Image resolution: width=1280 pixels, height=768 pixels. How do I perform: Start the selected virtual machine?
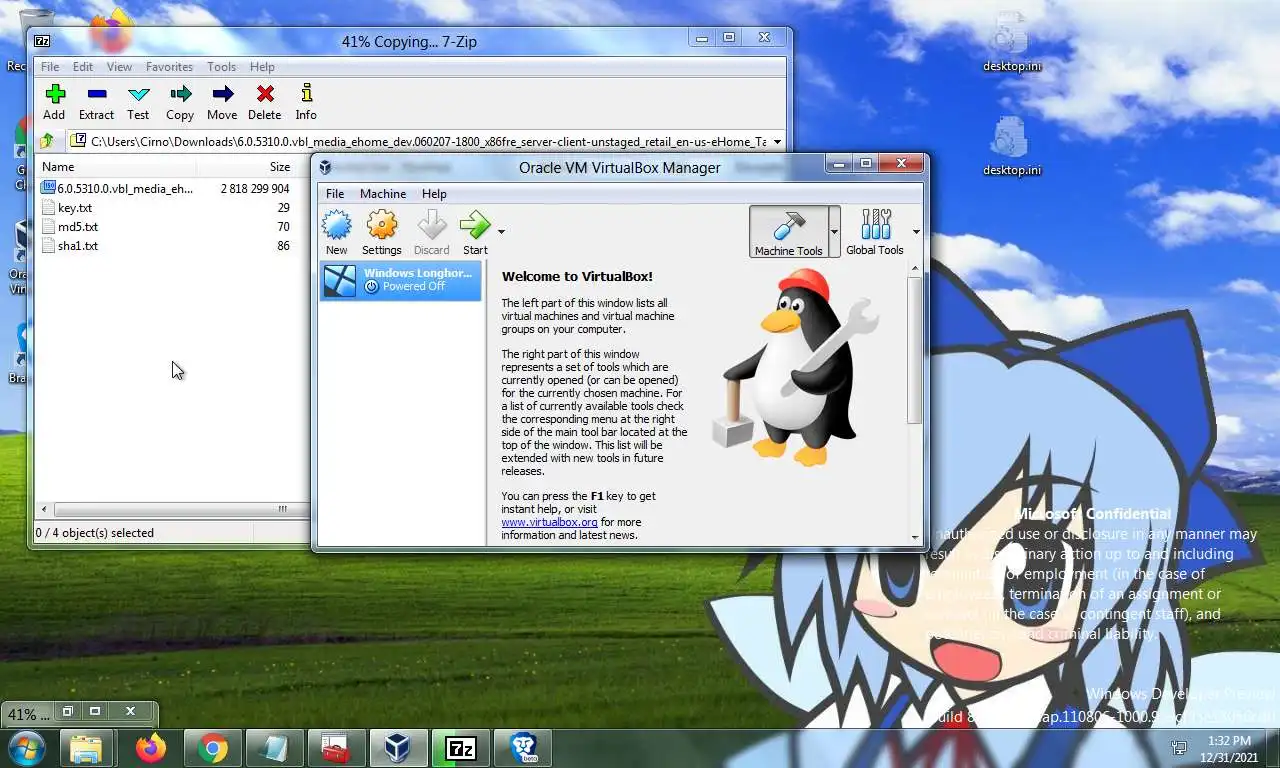tap(475, 232)
